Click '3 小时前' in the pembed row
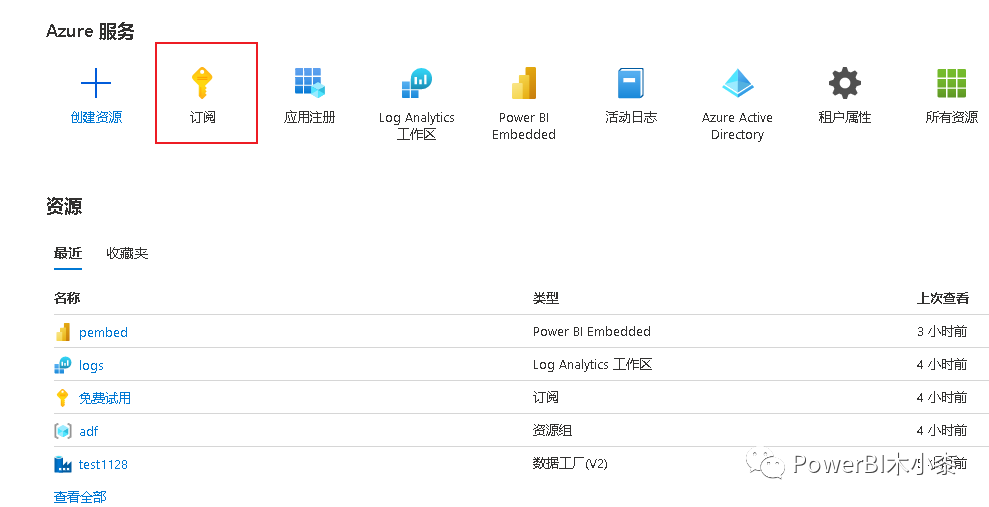The height and width of the screenshot is (507, 989). 942,331
